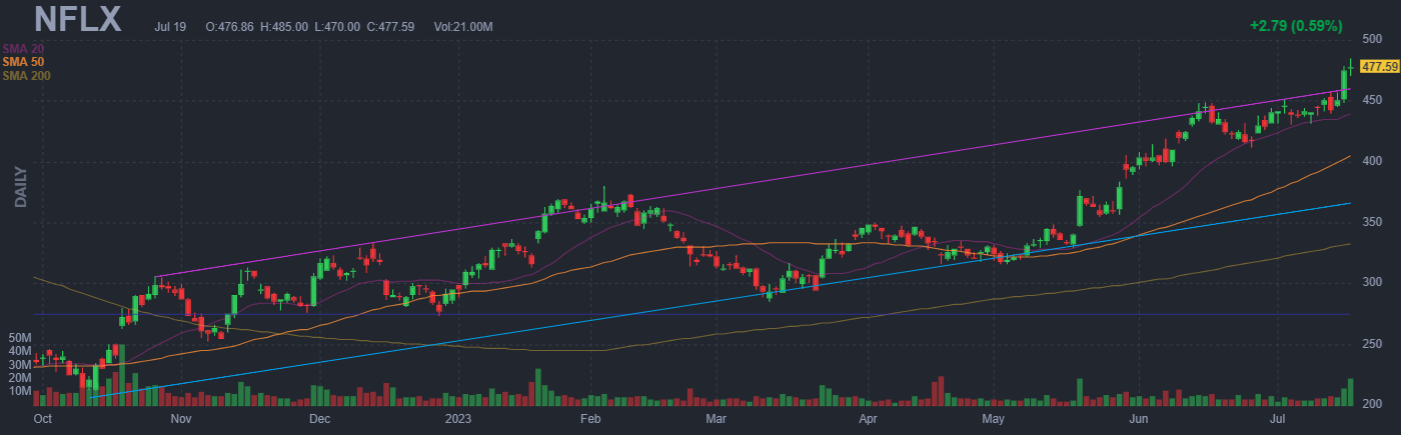The image size is (1401, 435).
Task: Click the 350 price axis label
Action: pyautogui.click(x=1372, y=222)
